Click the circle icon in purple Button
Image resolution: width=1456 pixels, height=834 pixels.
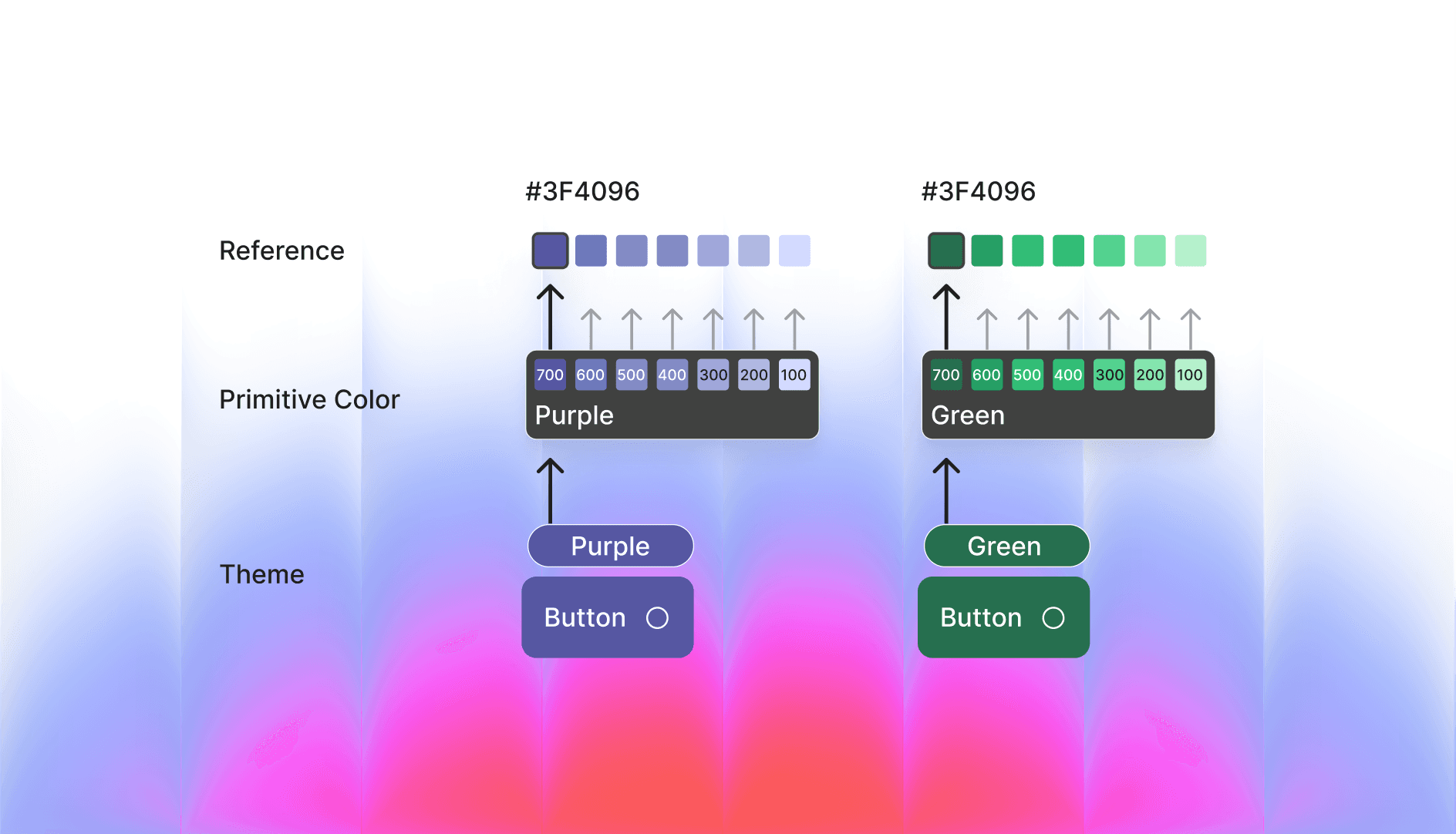[x=657, y=617]
